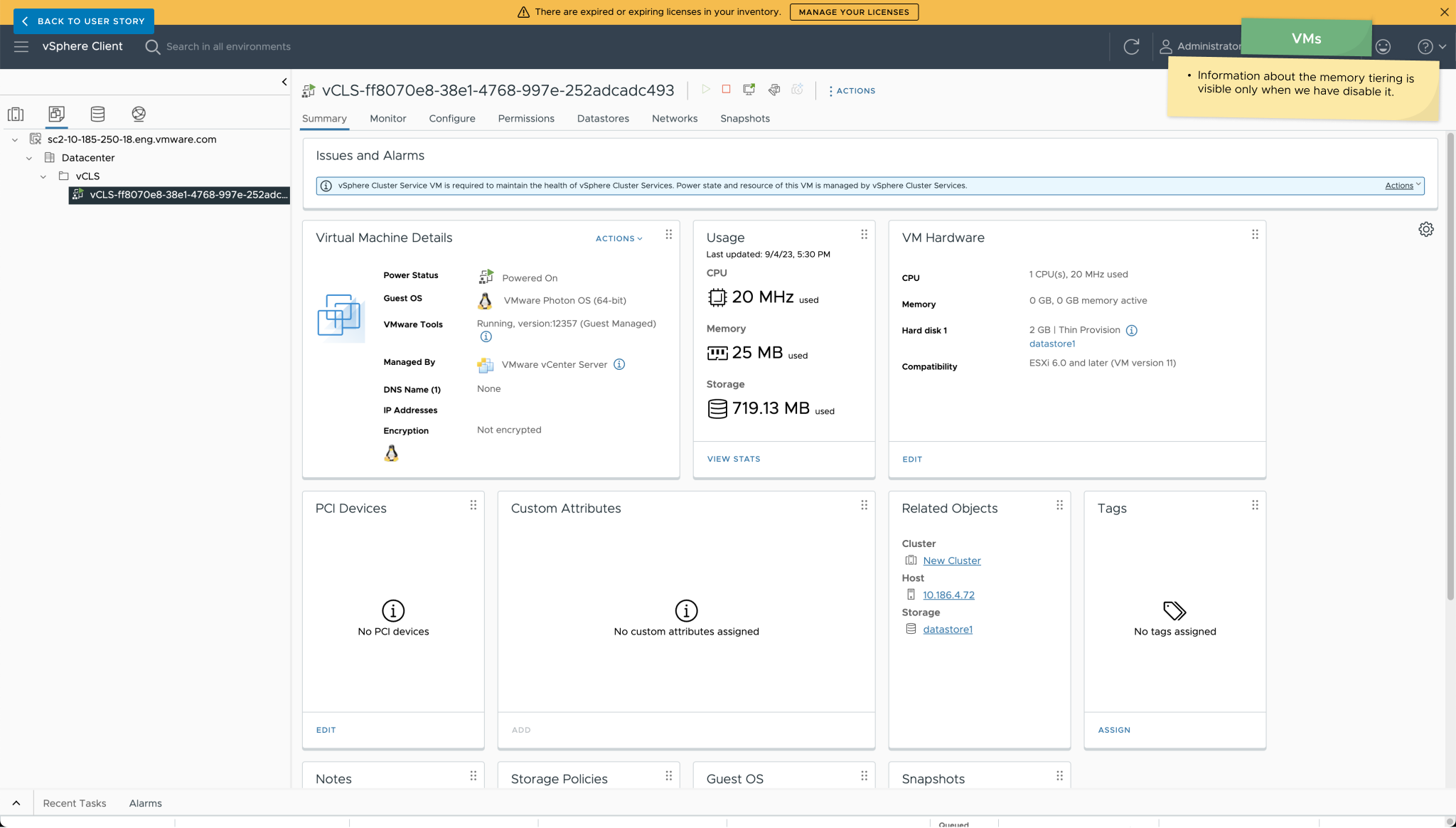
Task: Open the hamburger navigation menu
Action: [x=21, y=47]
